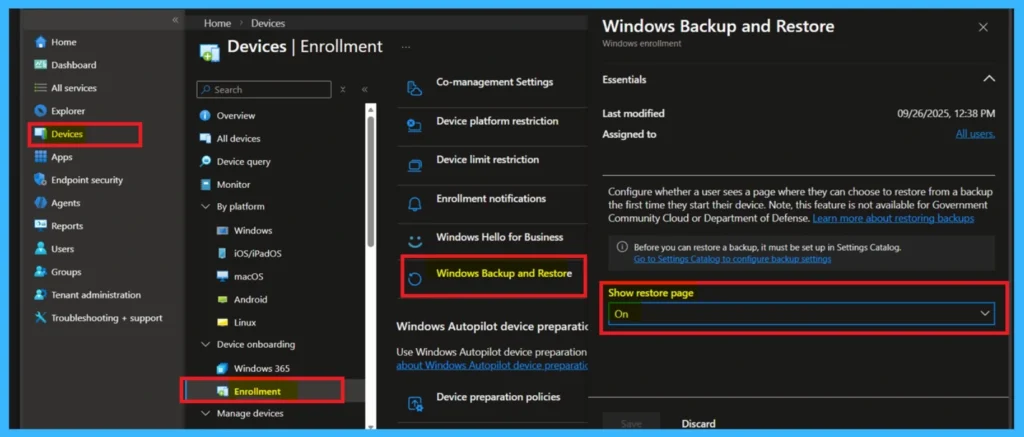Screen dimensions: 1024x437
Task: Open the Agents icon
Action: [x=40, y=203]
